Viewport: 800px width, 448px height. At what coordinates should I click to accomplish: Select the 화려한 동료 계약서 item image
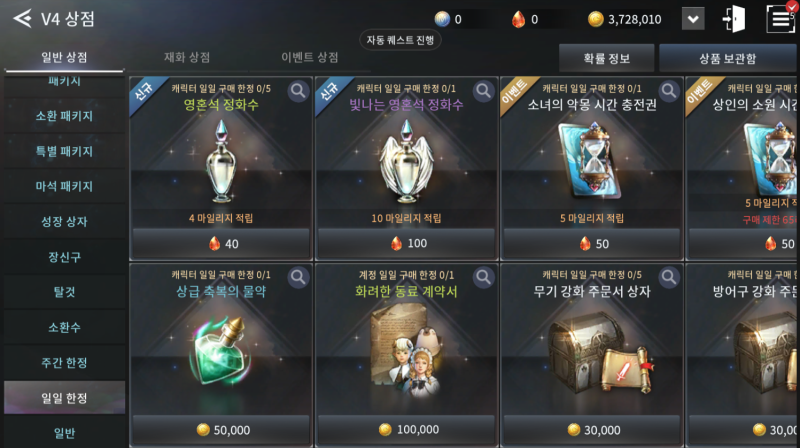(x=406, y=351)
